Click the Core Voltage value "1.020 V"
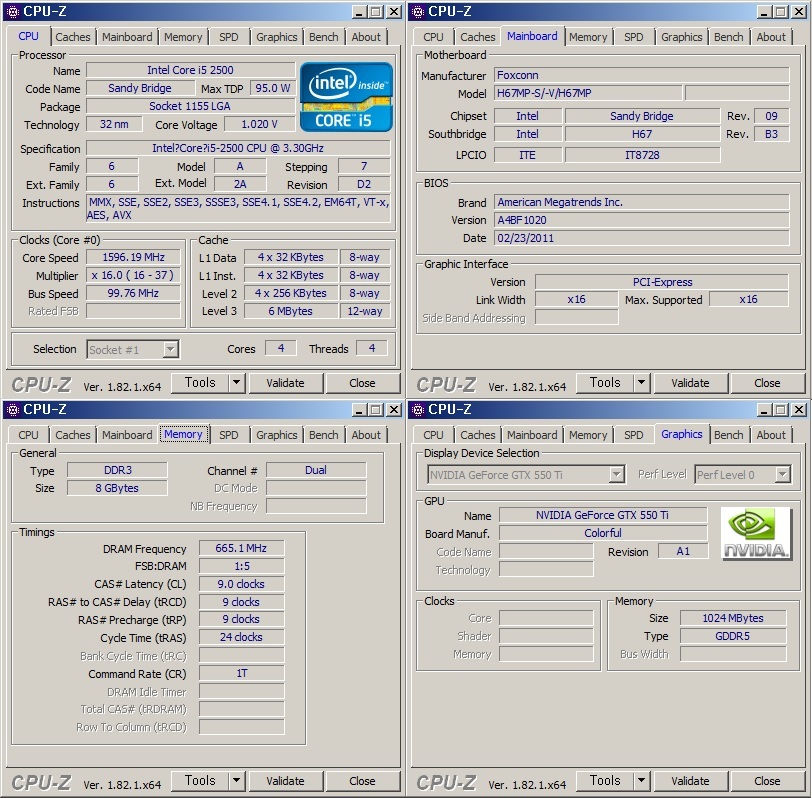Screen dimensions: 812x798 pyautogui.click(x=259, y=124)
